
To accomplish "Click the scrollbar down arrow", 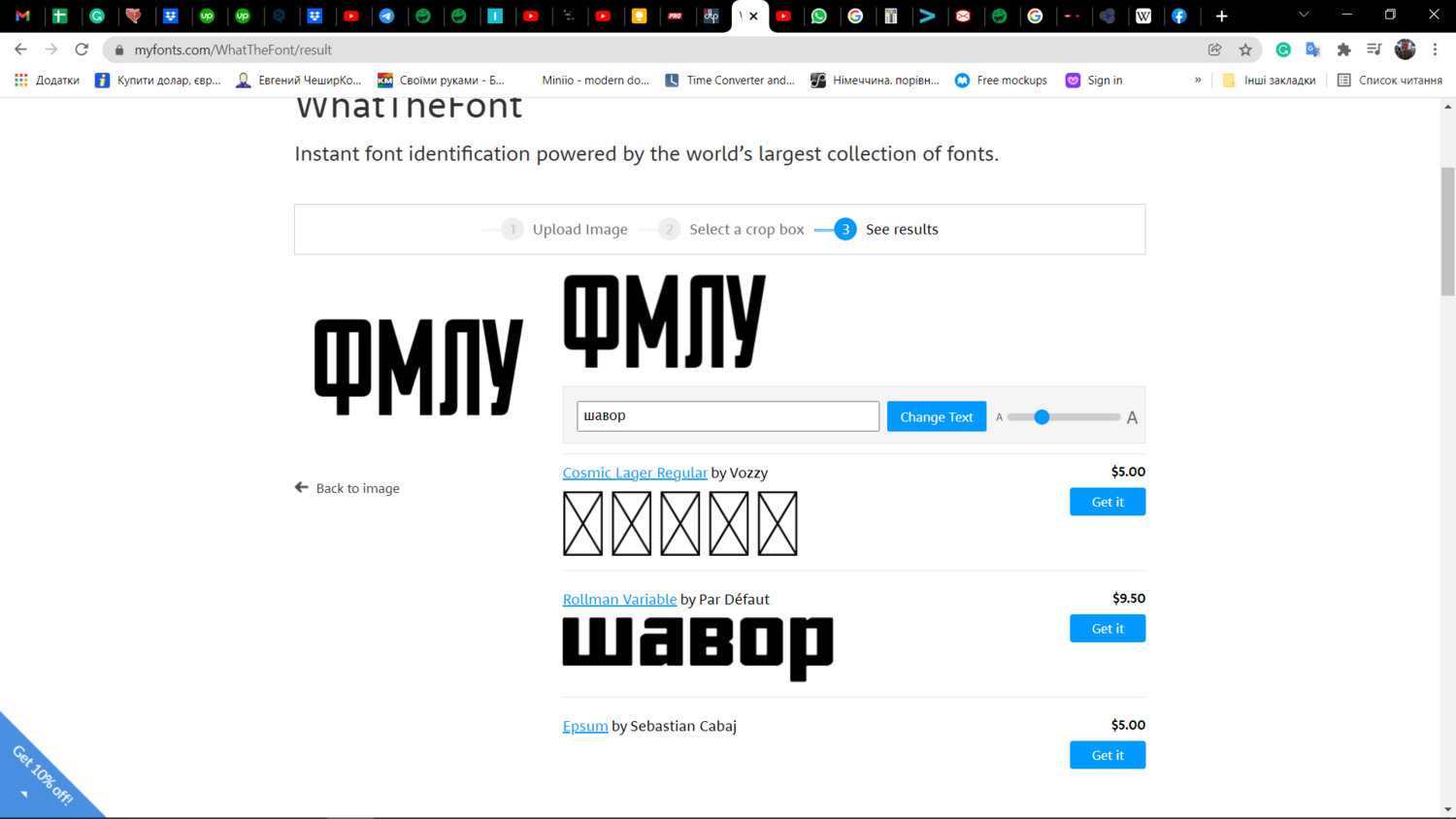I will pos(1447,810).
